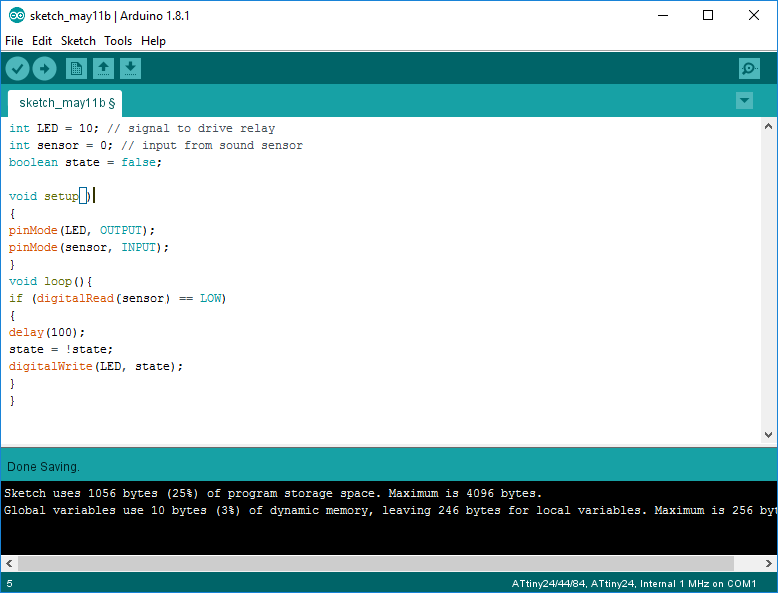Click the 'int LED = 10;' line
The width and height of the screenshot is (778, 593).
point(142,129)
